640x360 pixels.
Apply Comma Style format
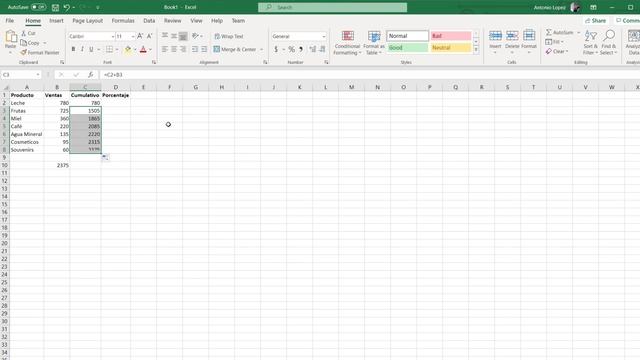pyautogui.click(x=301, y=49)
